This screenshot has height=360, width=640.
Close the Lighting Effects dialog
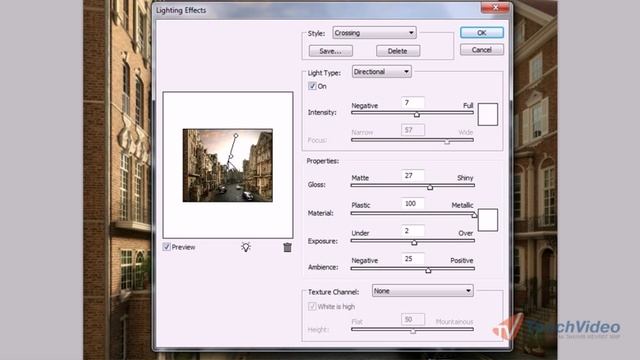(495, 8)
